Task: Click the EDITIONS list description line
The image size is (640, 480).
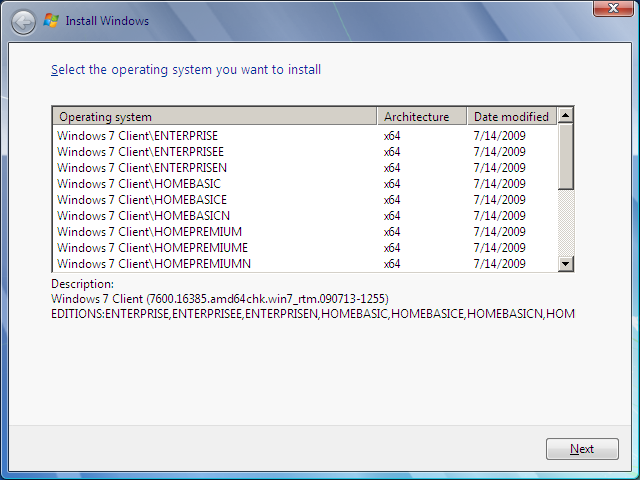Action: [x=313, y=314]
